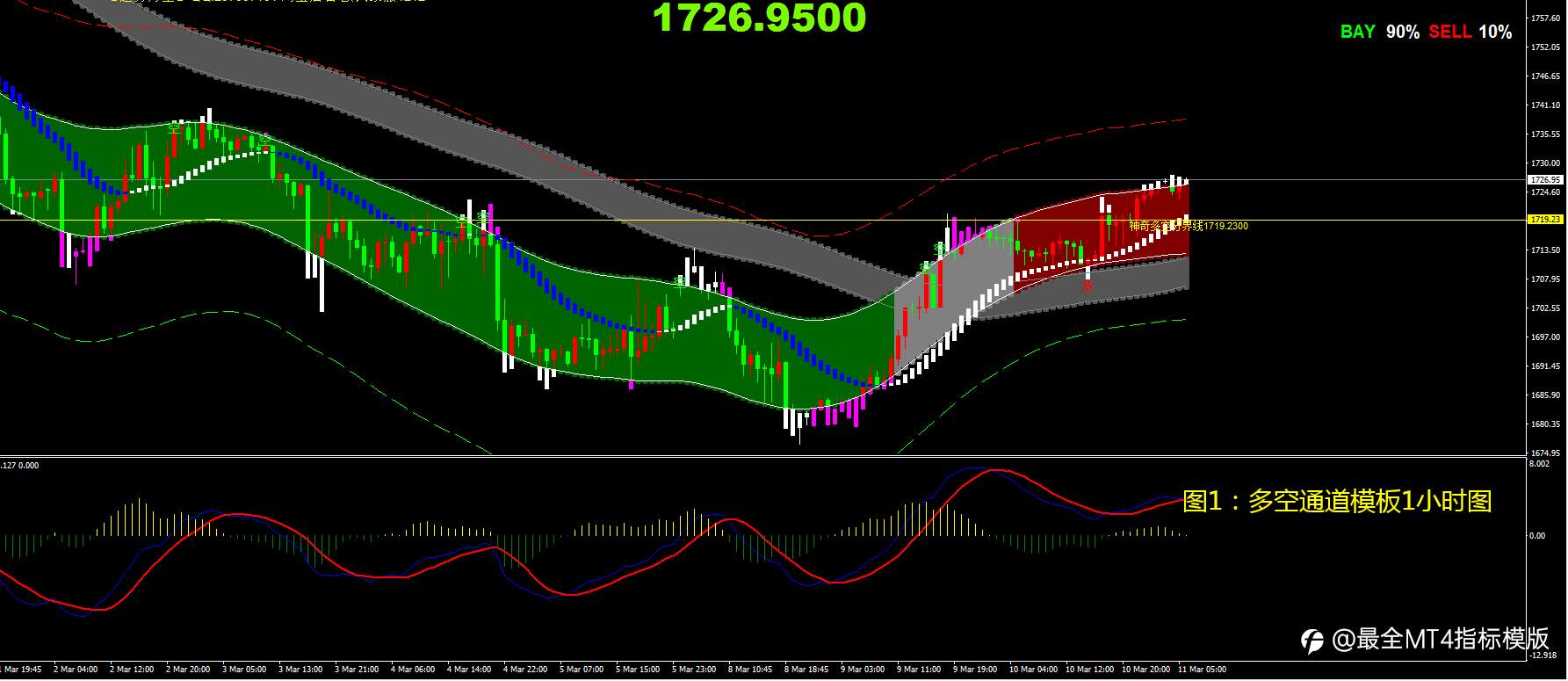Click time axis label 3 Mar 21:00
Viewport: 1568px width, 681px height.
coord(358,670)
